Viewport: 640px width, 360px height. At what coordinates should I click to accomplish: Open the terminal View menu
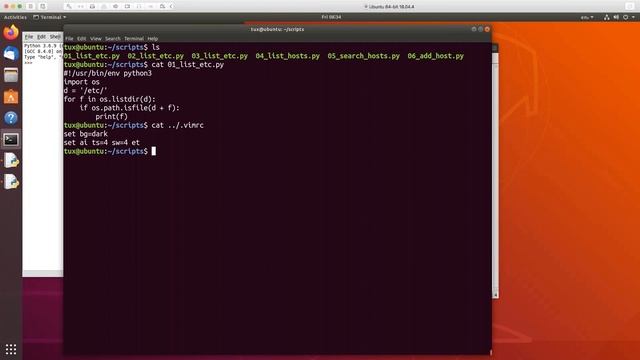coord(96,39)
